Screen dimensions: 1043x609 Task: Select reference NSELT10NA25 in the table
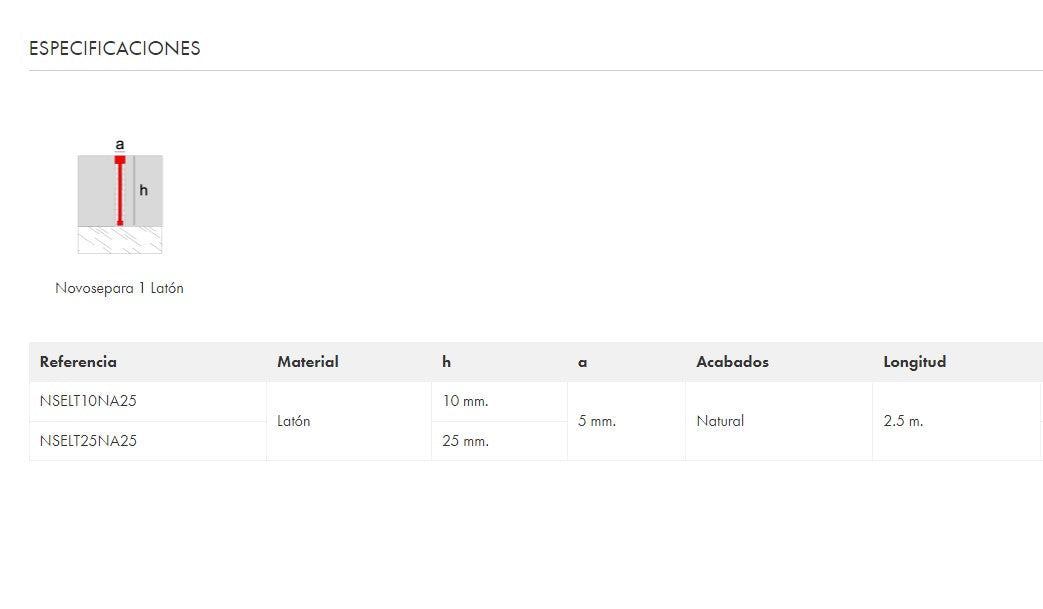tap(88, 401)
